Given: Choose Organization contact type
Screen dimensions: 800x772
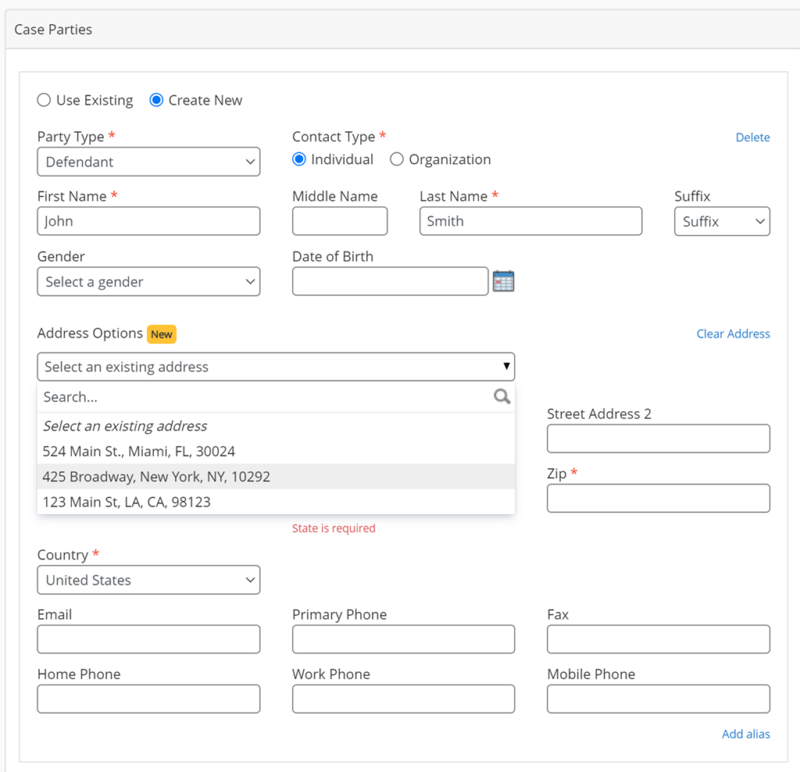Looking at the screenshot, I should point(397,159).
